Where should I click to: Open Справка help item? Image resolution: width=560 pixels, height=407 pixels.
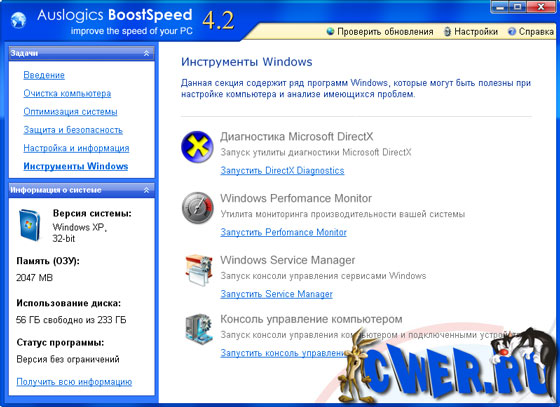[x=536, y=32]
